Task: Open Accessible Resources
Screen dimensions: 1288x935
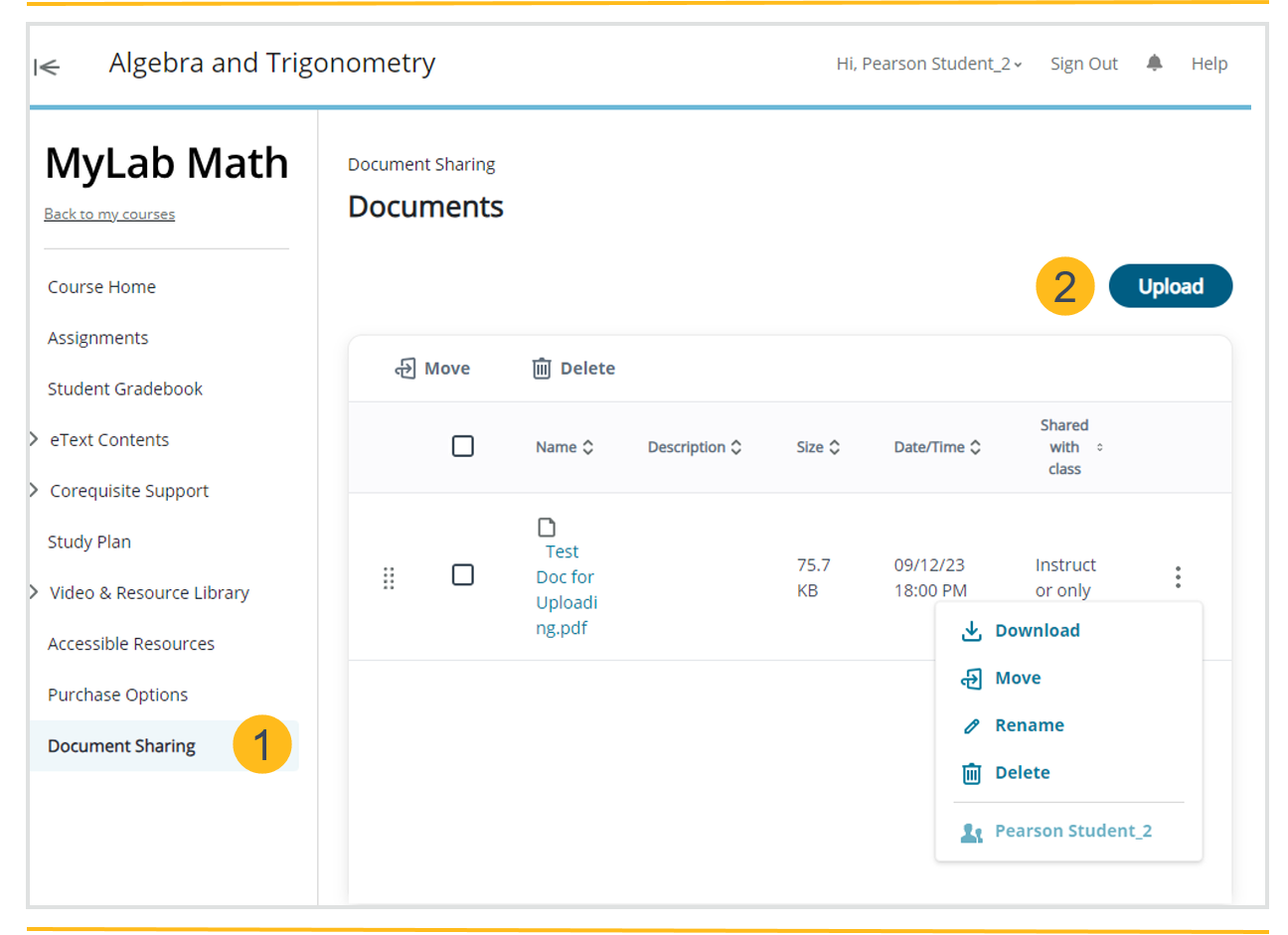Action: click(x=131, y=644)
